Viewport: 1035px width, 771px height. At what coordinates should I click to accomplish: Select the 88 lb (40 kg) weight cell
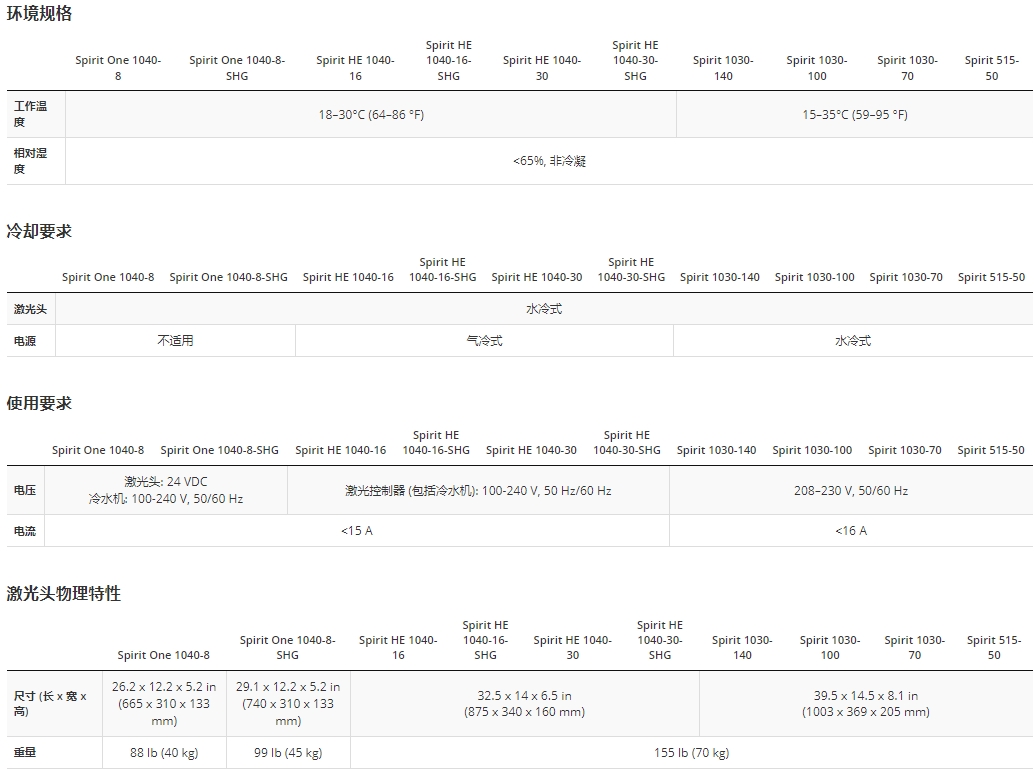click(164, 753)
